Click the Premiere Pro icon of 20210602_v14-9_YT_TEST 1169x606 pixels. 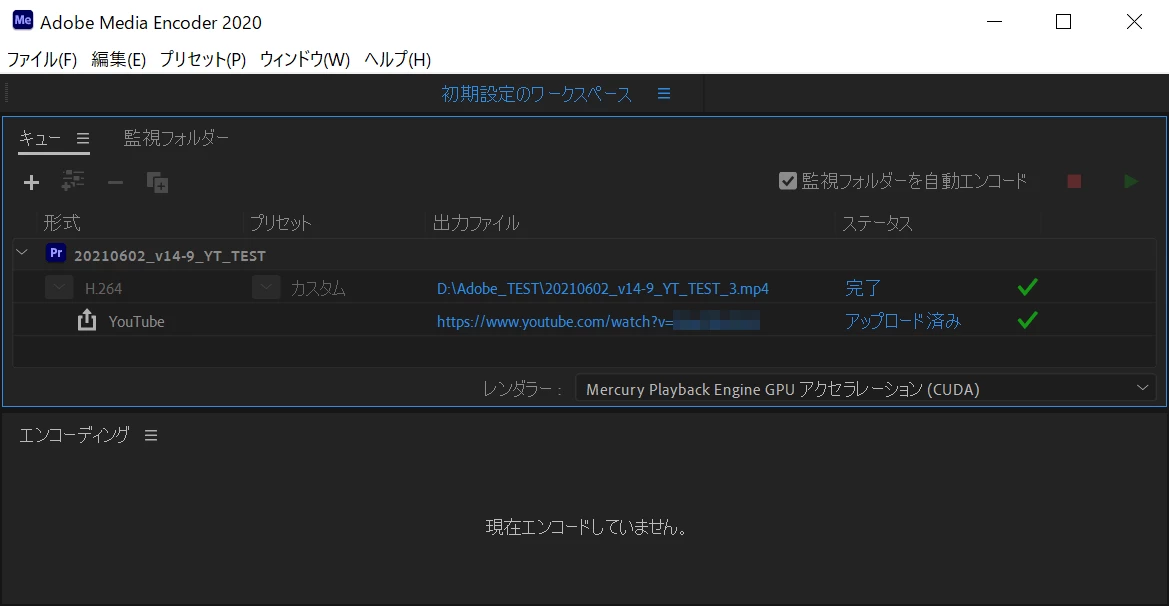(56, 253)
